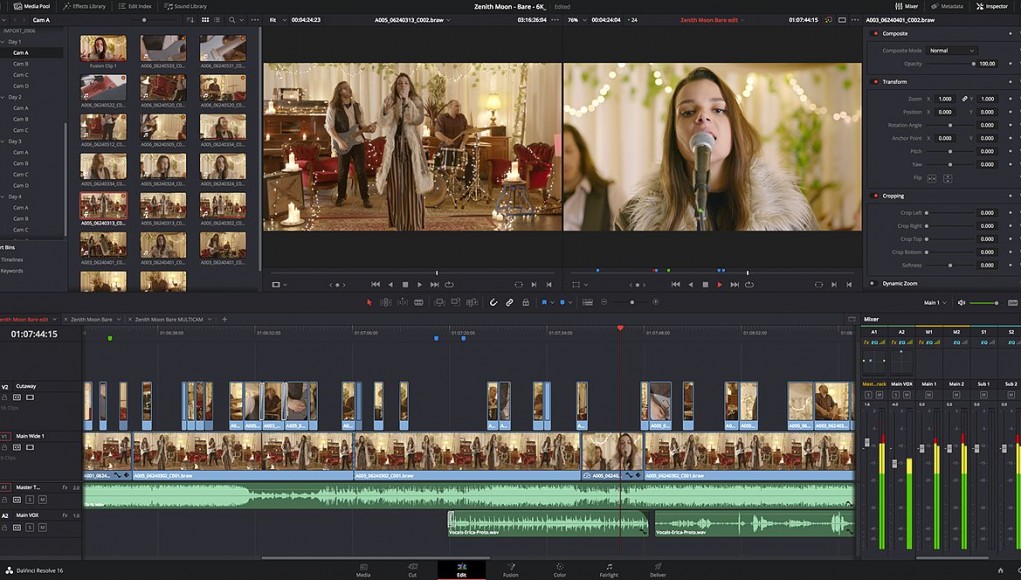The height and width of the screenshot is (580, 1021).
Task: Click the speaker mute icon near Main 1
Action: [961, 303]
